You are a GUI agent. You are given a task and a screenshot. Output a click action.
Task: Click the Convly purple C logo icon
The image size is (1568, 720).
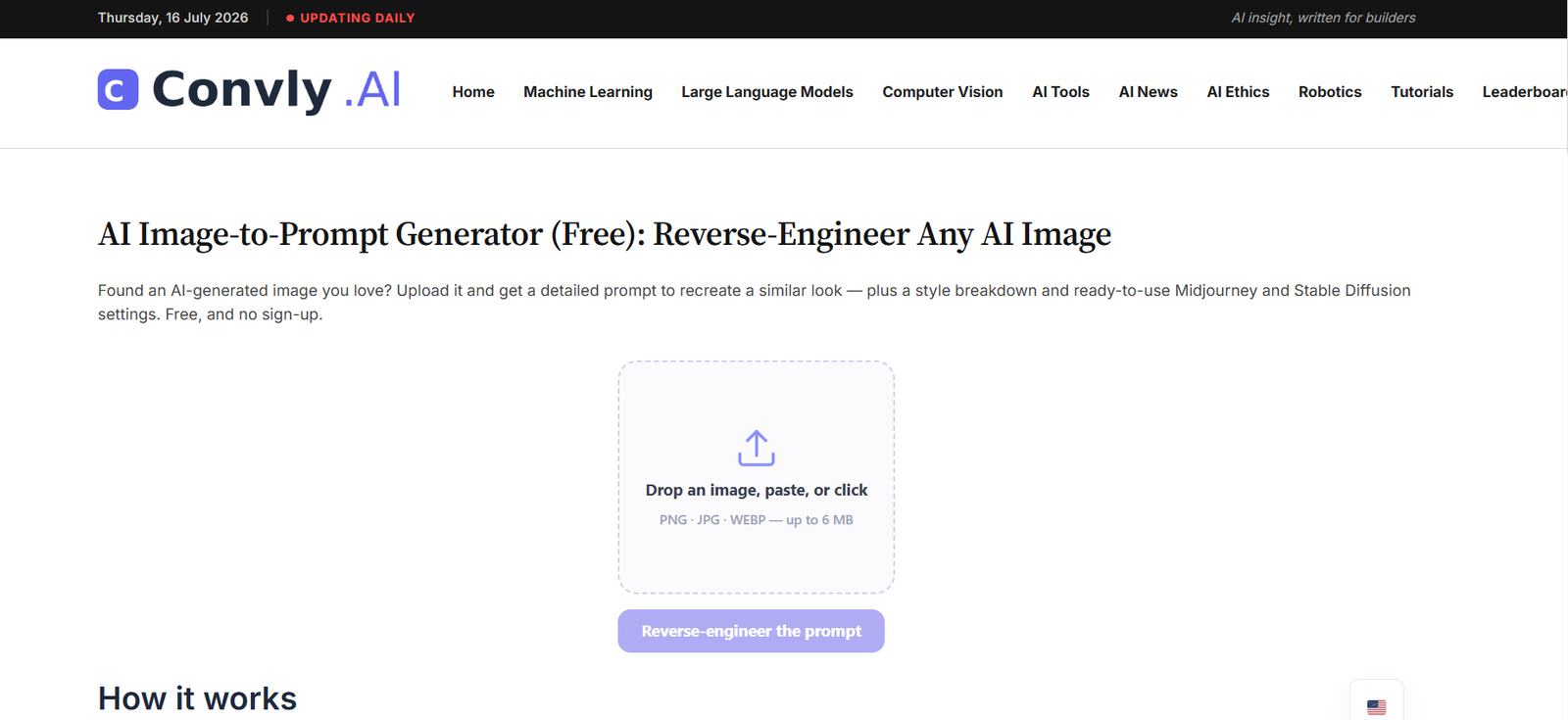pos(118,89)
